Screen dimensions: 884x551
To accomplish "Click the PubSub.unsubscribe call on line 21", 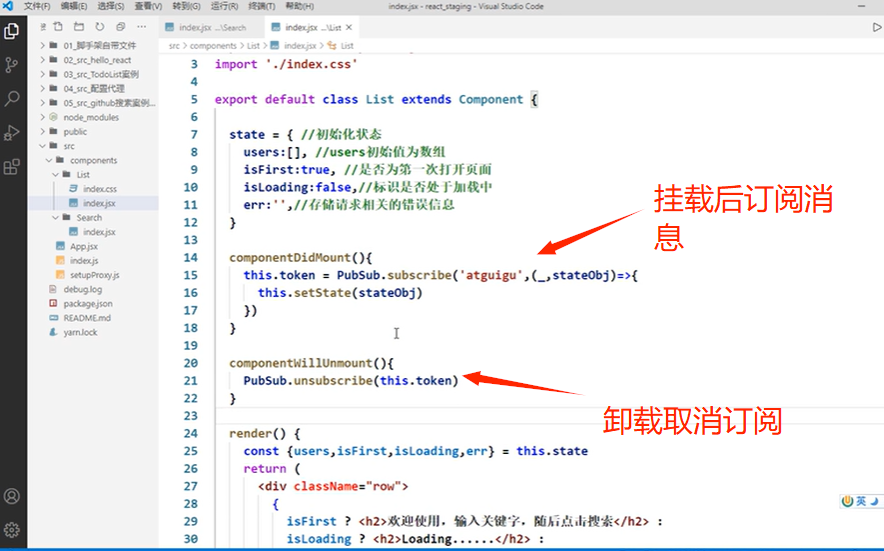I will point(351,381).
